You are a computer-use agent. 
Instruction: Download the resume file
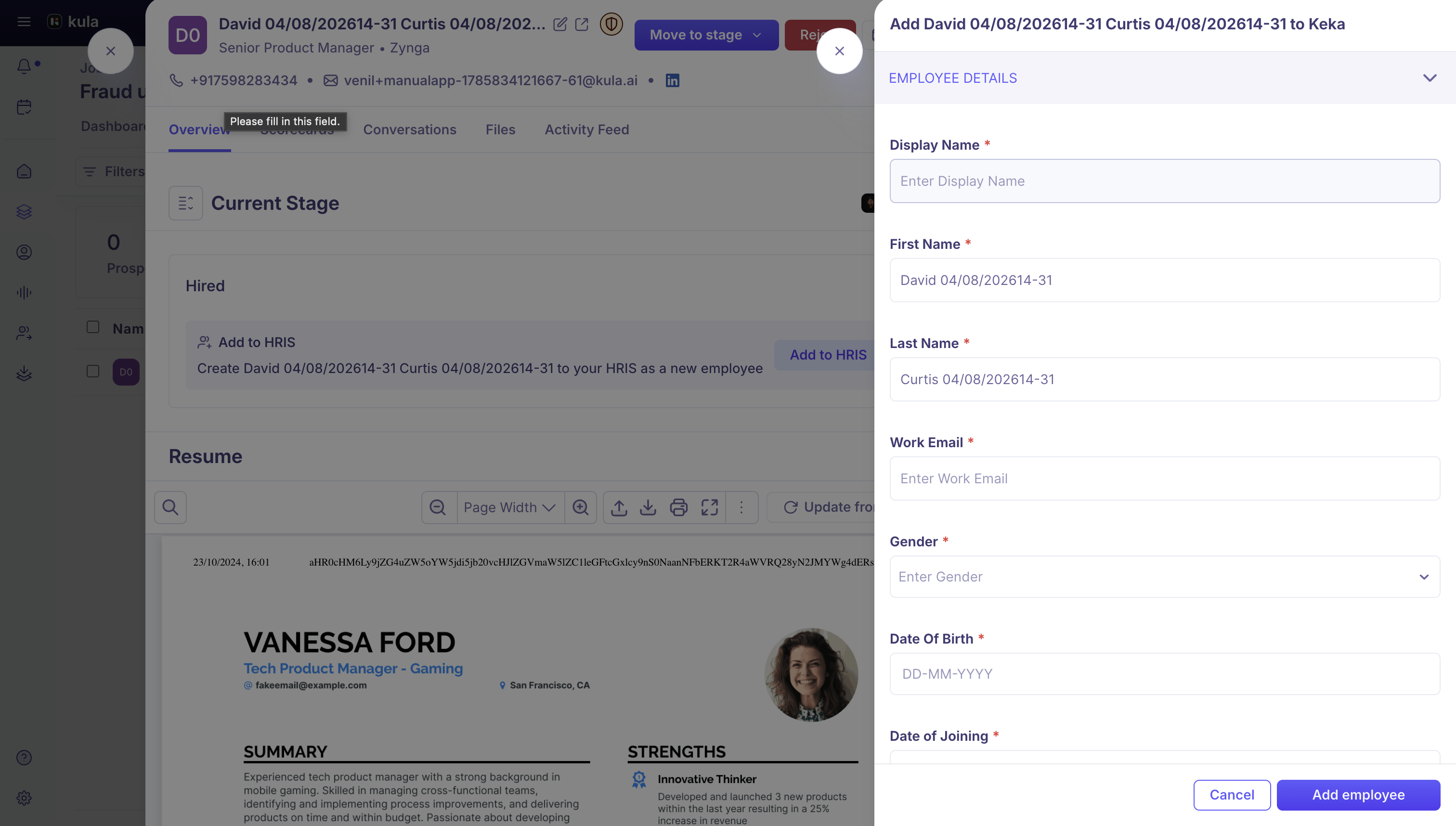pyautogui.click(x=648, y=507)
